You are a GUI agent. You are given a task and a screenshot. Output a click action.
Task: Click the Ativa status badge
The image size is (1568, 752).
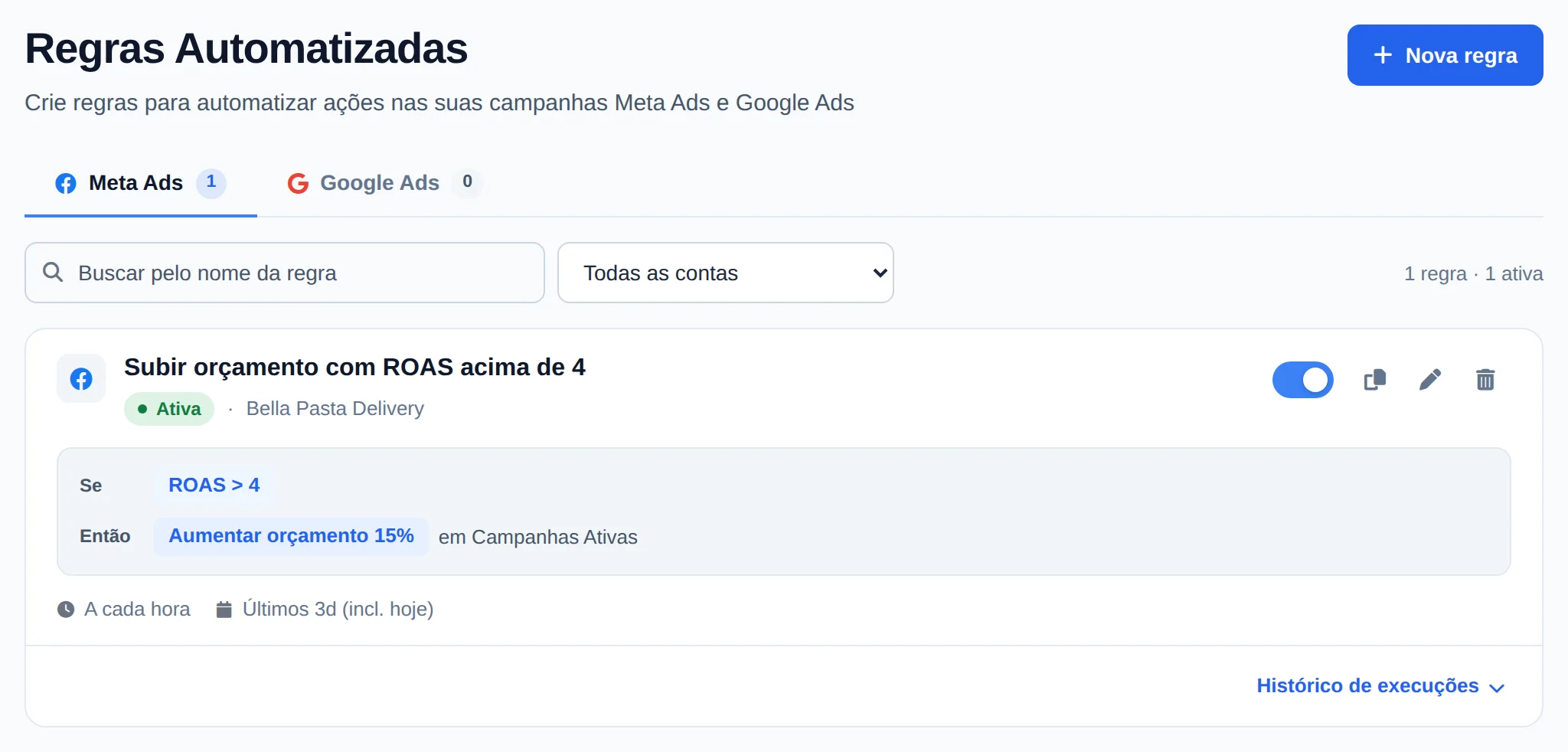coord(169,409)
